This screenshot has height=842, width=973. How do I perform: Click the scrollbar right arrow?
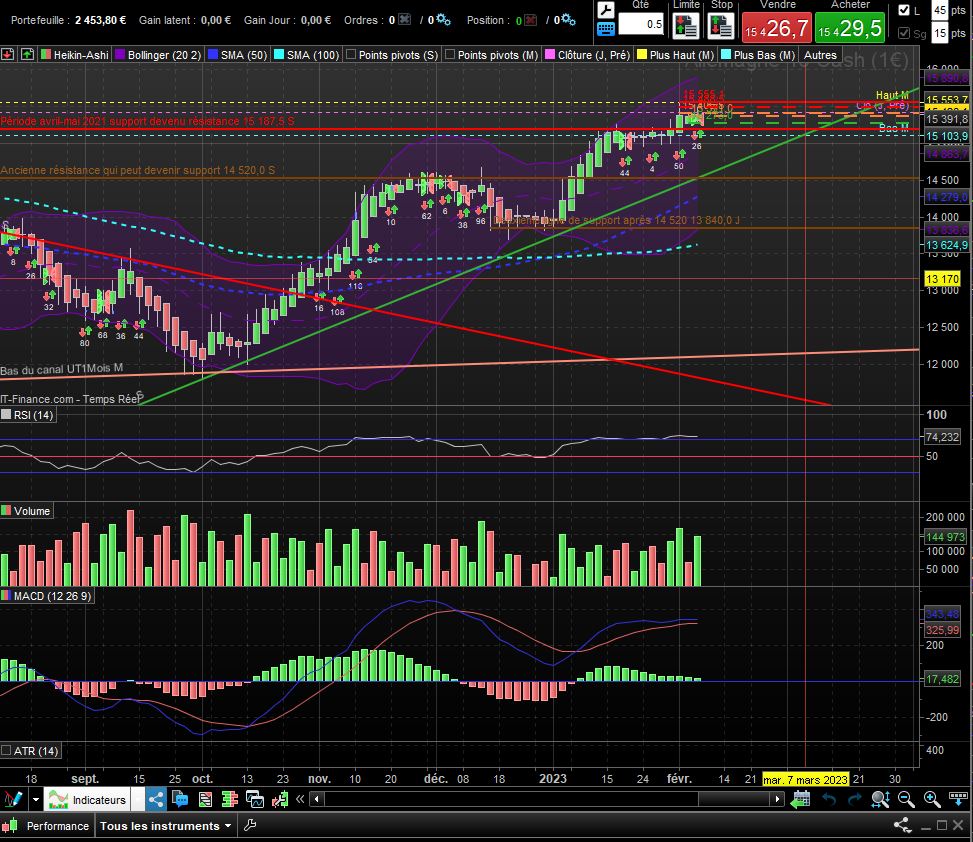(777, 799)
